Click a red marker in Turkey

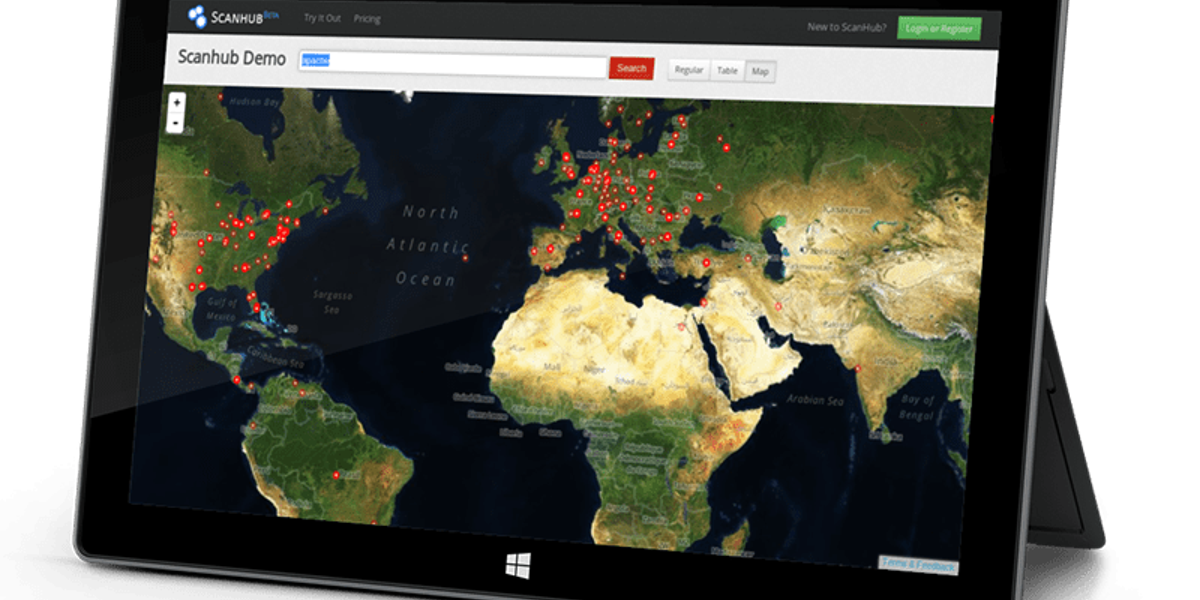click(x=706, y=262)
